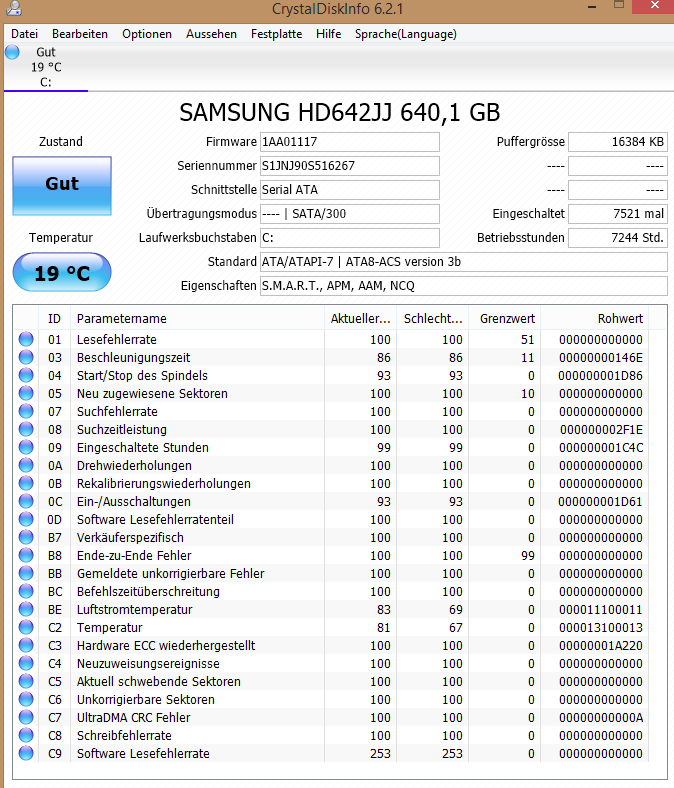Click the Firmware field 1AA01117
The height and width of the screenshot is (788, 674).
(x=349, y=142)
